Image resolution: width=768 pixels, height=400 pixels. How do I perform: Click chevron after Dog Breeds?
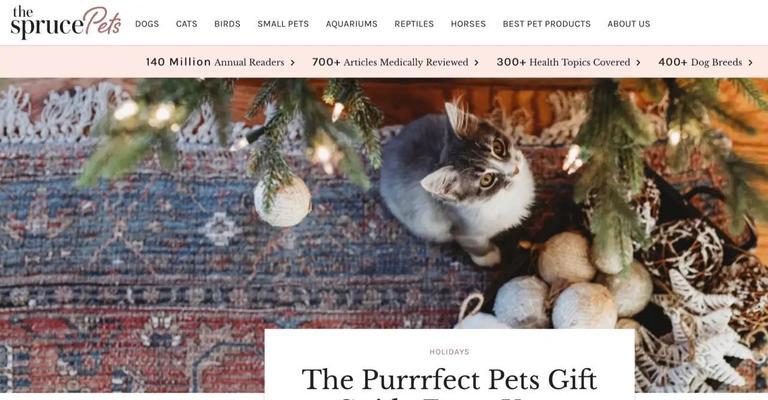point(750,63)
